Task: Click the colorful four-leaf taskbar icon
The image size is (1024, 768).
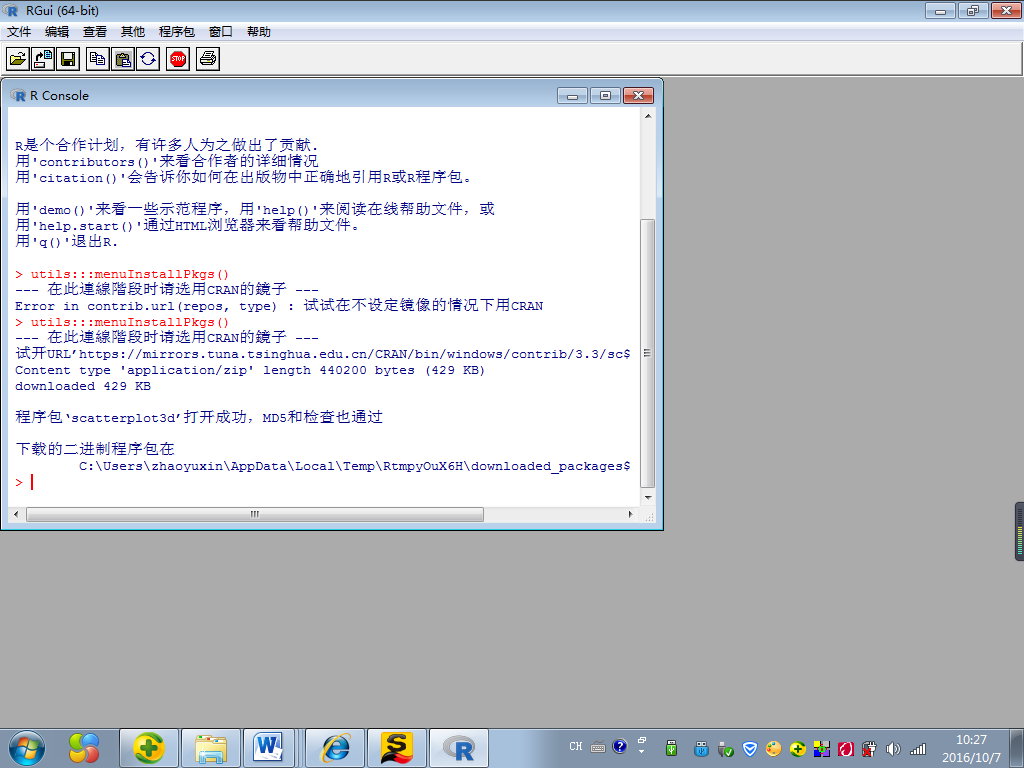Action: (85, 748)
